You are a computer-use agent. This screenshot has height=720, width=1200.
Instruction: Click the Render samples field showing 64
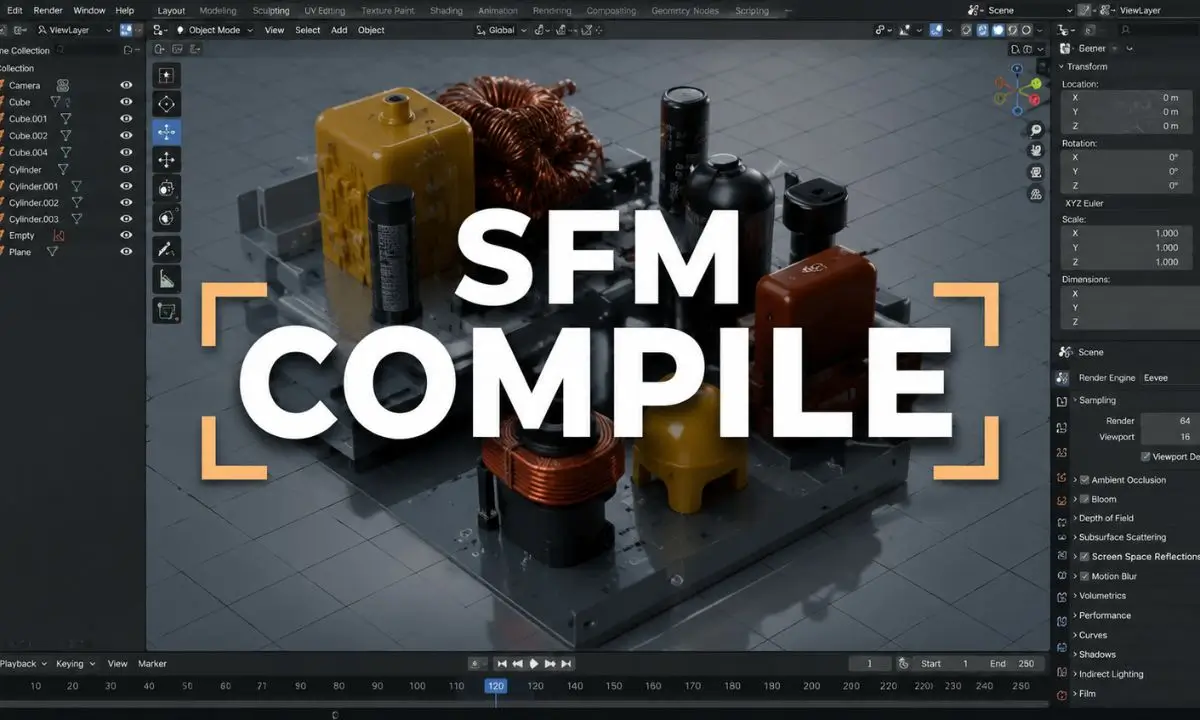pyautogui.click(x=1171, y=421)
